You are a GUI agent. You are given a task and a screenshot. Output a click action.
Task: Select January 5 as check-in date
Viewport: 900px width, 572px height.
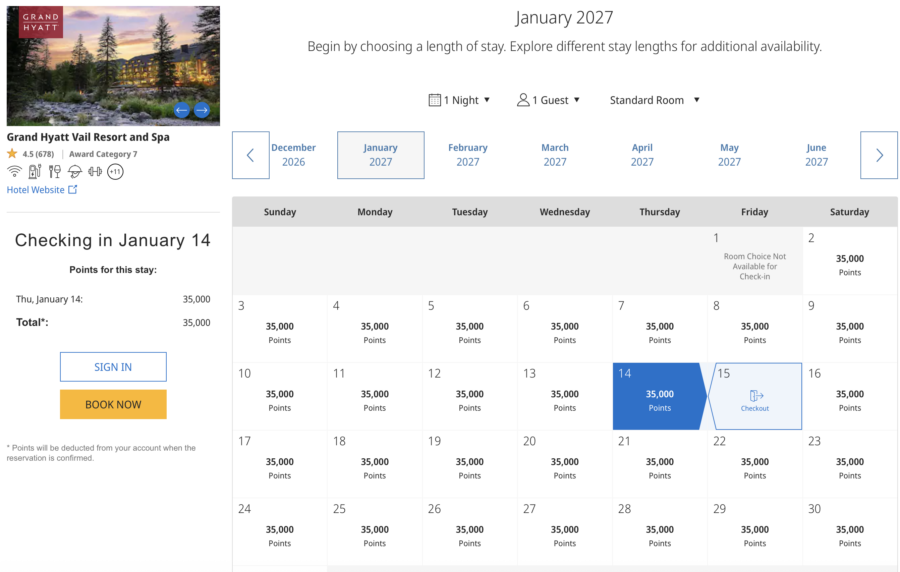(470, 329)
